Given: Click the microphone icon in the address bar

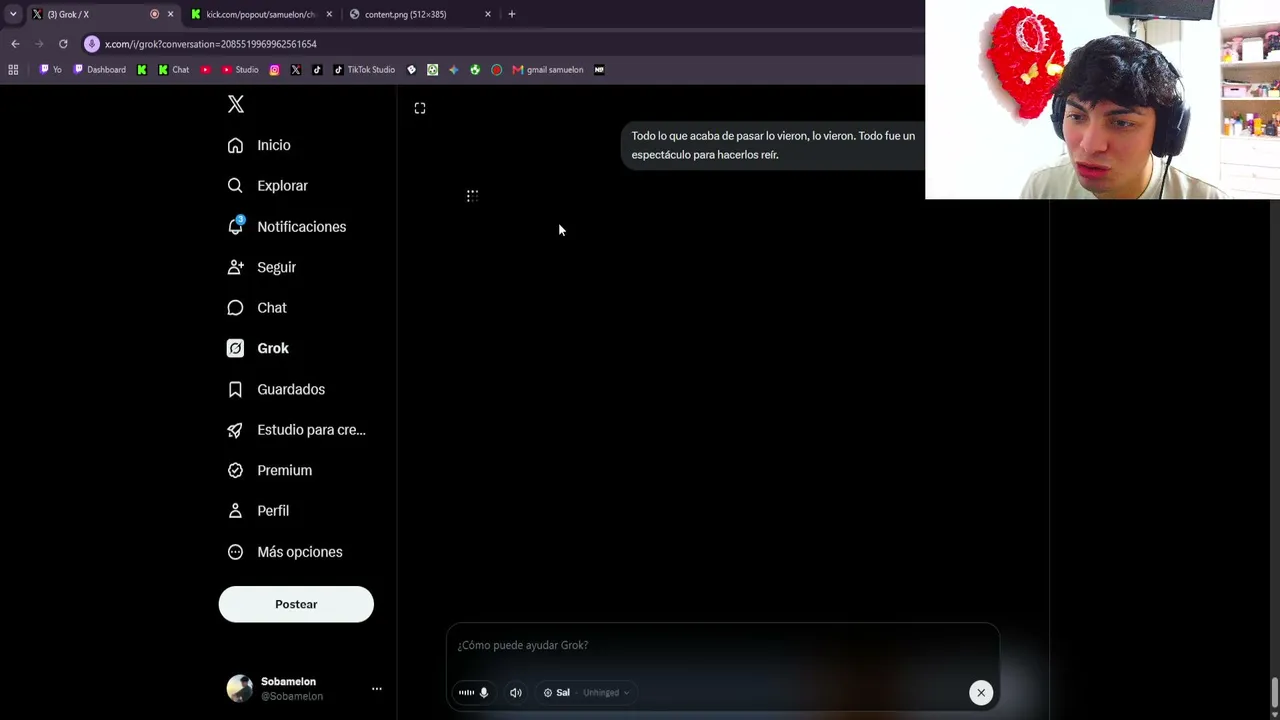Looking at the screenshot, I should pyautogui.click(x=92, y=44).
